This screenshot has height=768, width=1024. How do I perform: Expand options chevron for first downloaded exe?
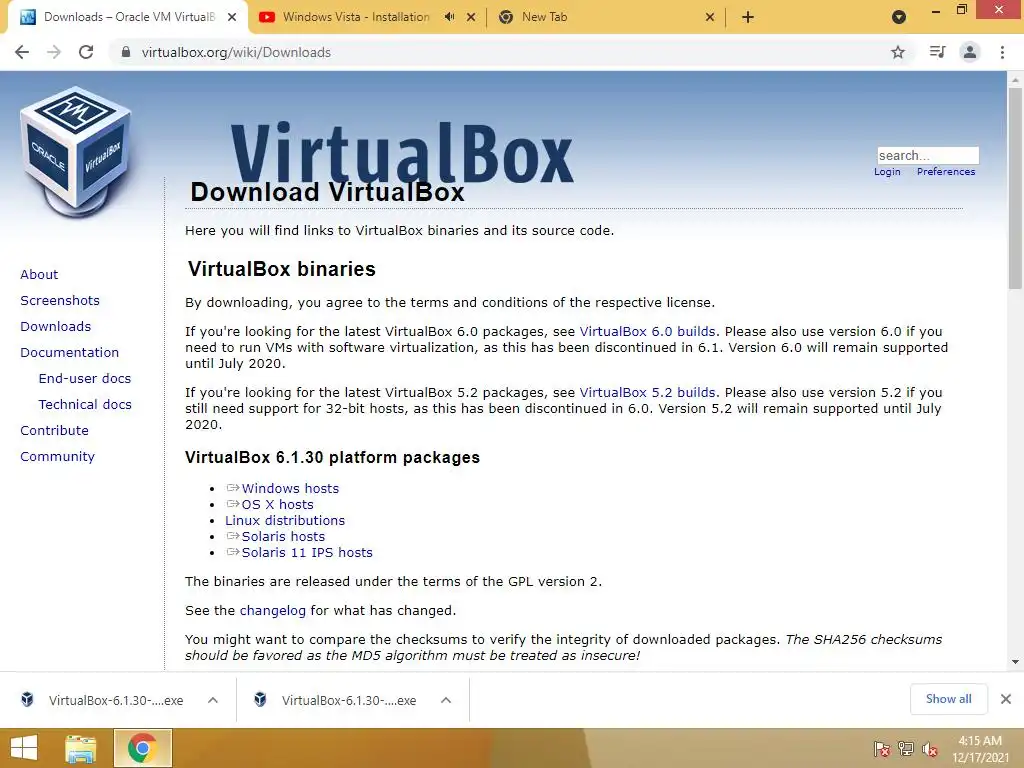tap(213, 700)
